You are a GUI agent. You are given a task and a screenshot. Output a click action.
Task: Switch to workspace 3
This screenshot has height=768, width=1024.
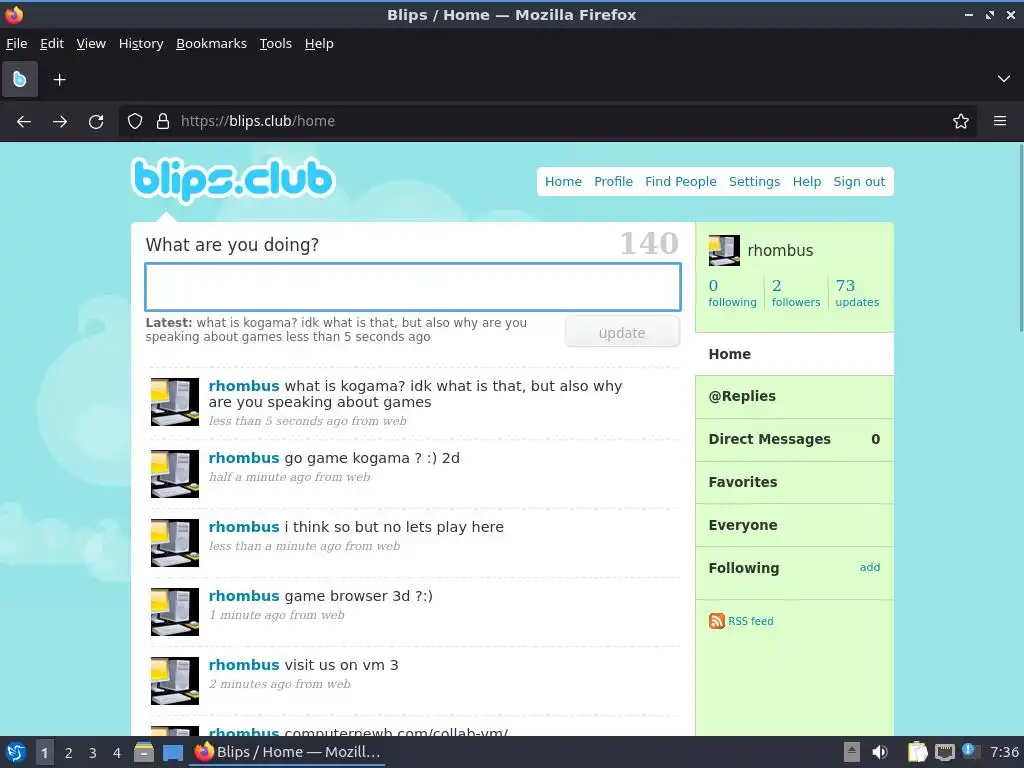click(x=93, y=753)
